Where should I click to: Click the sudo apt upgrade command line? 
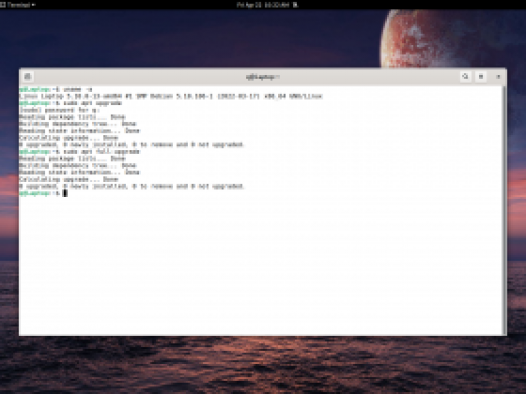[x=70, y=103]
